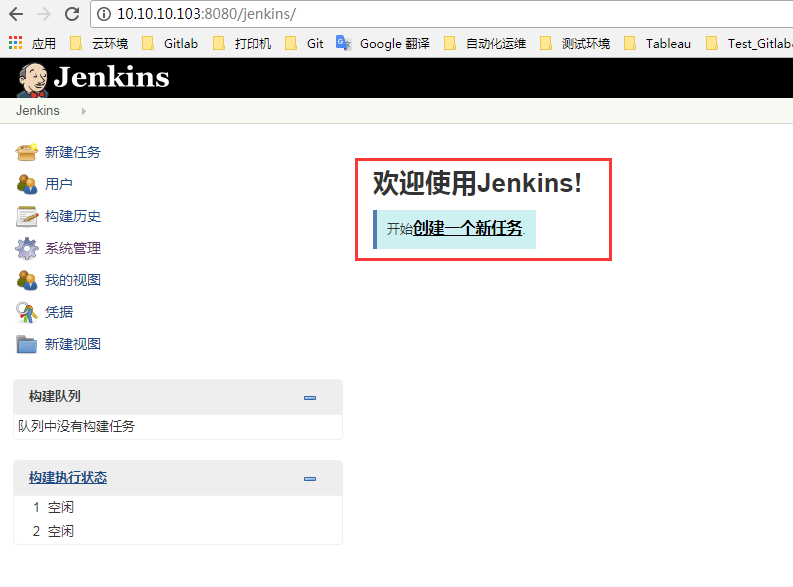This screenshot has height=587, width=793.
Task: Open the 新建任务 link
Action: tap(72, 152)
